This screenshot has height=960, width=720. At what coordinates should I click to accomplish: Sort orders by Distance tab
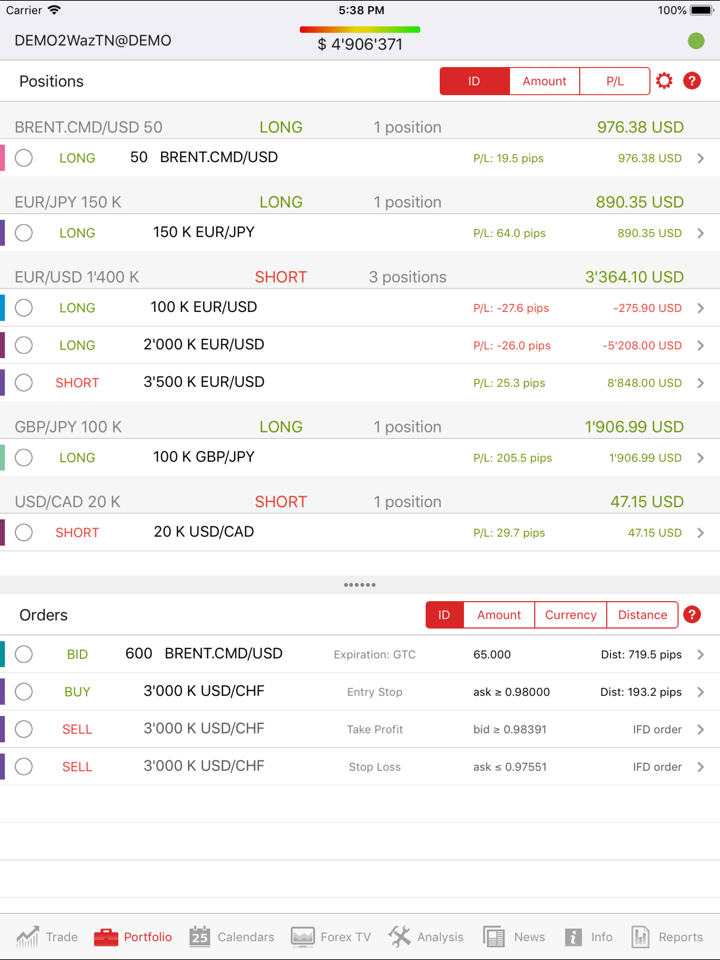click(x=642, y=615)
